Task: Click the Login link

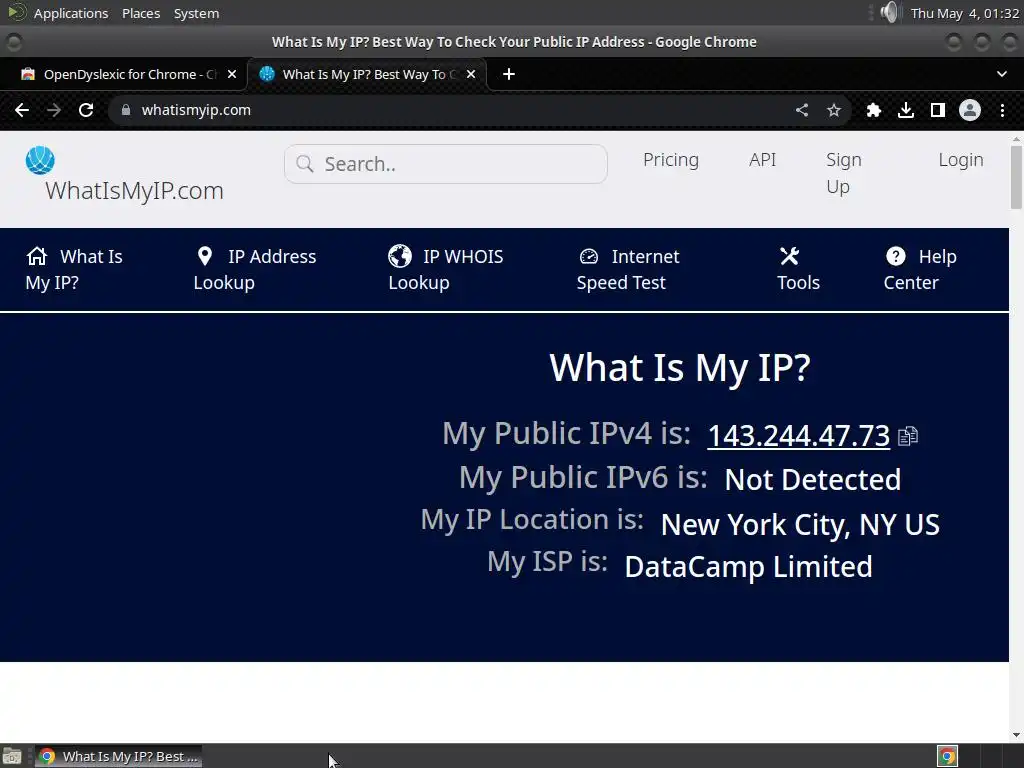Action: pos(961,160)
